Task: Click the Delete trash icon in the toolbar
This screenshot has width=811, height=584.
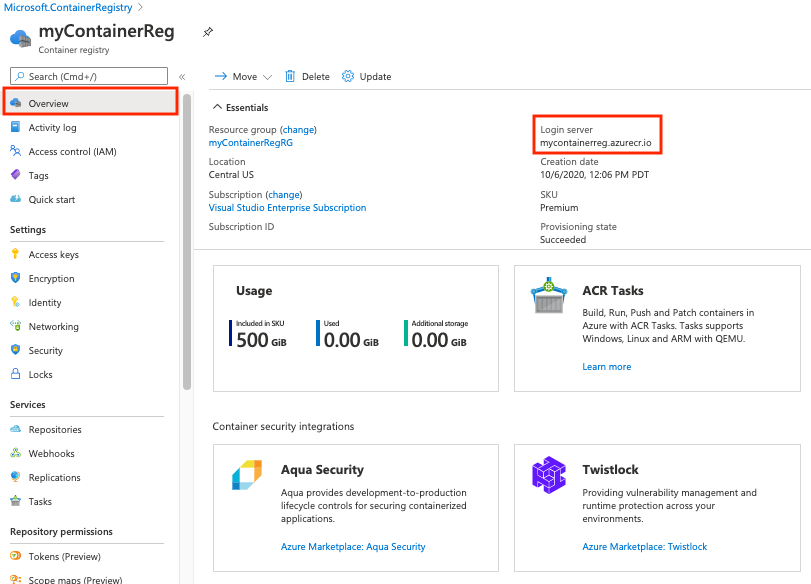Action: 289,76
